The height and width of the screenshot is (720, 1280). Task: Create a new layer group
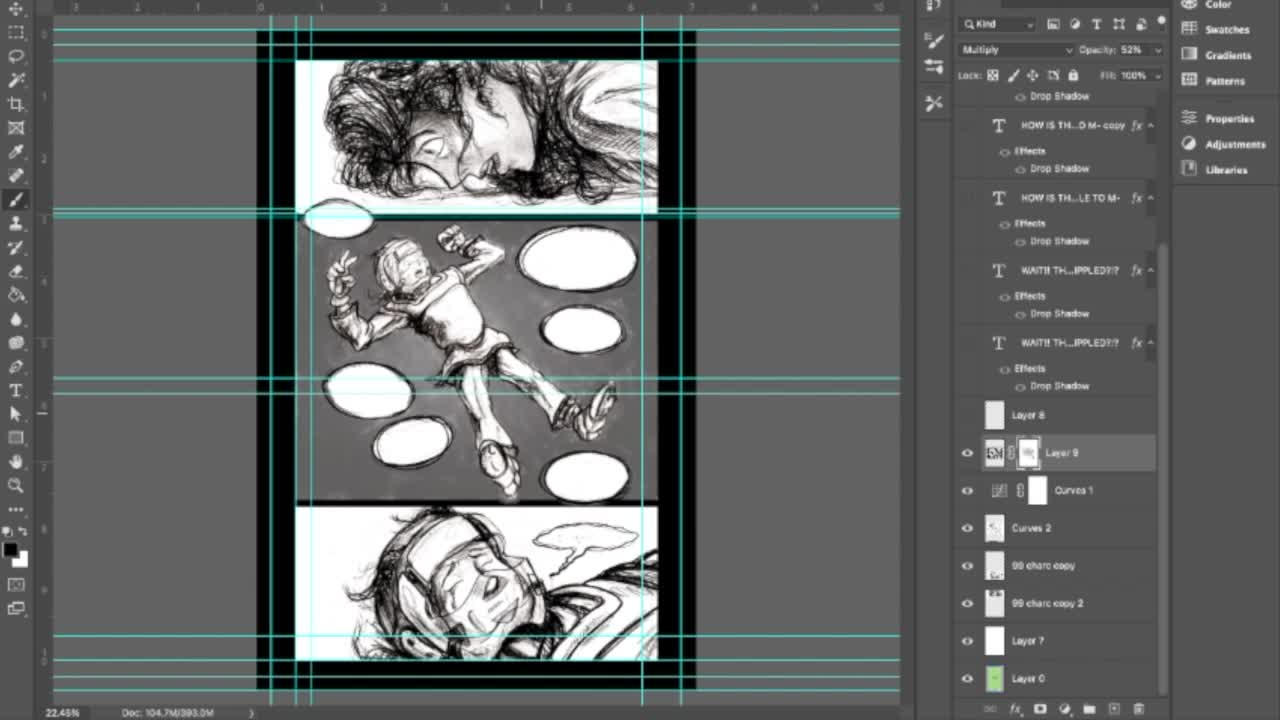click(x=1089, y=709)
